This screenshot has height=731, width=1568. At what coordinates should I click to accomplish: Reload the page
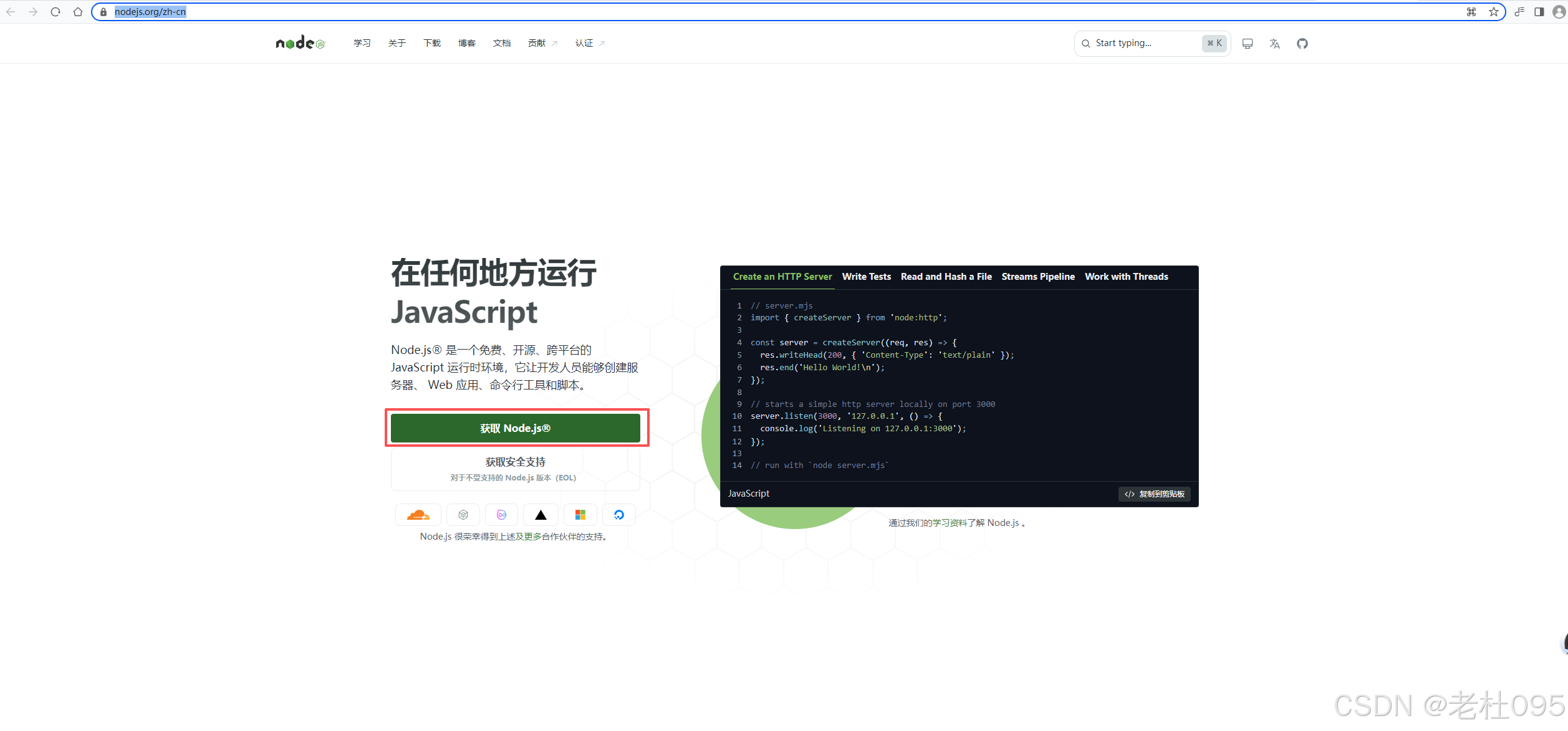55,12
